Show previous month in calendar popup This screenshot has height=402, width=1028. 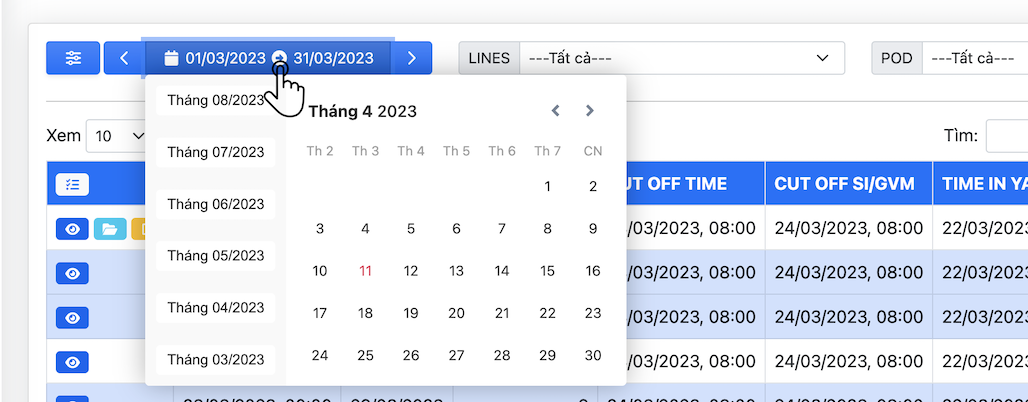556,111
